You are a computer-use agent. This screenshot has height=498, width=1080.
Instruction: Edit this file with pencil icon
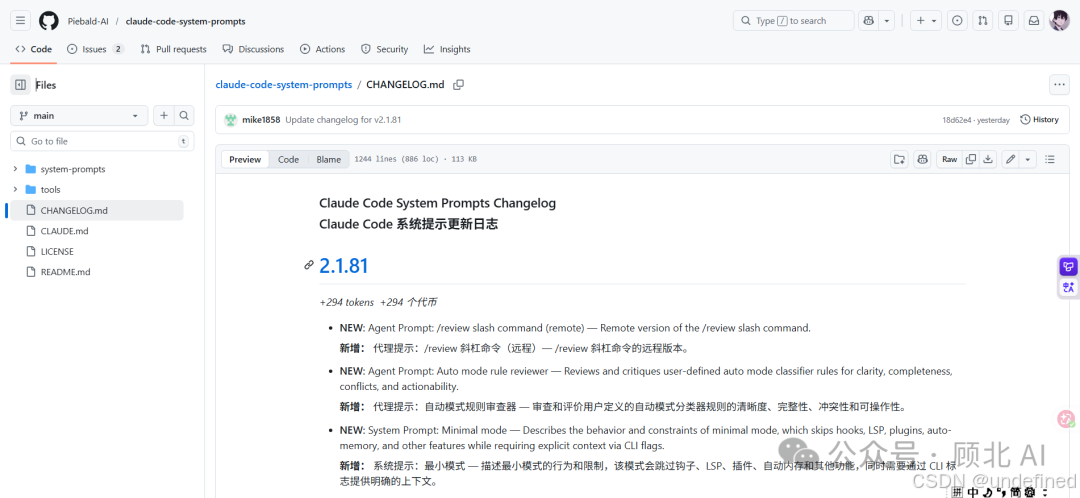(1010, 159)
